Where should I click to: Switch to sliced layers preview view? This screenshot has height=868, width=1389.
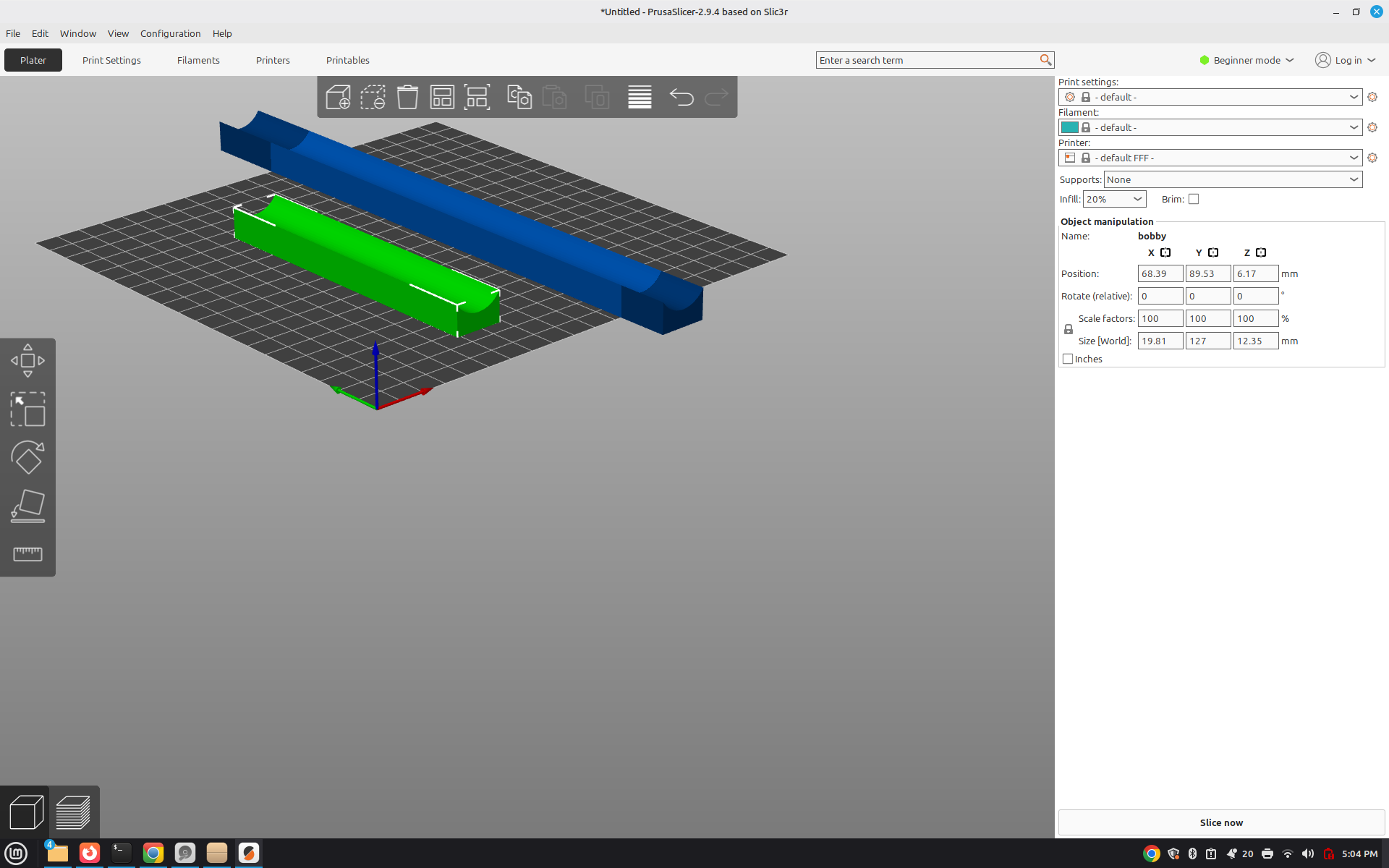coord(73,812)
